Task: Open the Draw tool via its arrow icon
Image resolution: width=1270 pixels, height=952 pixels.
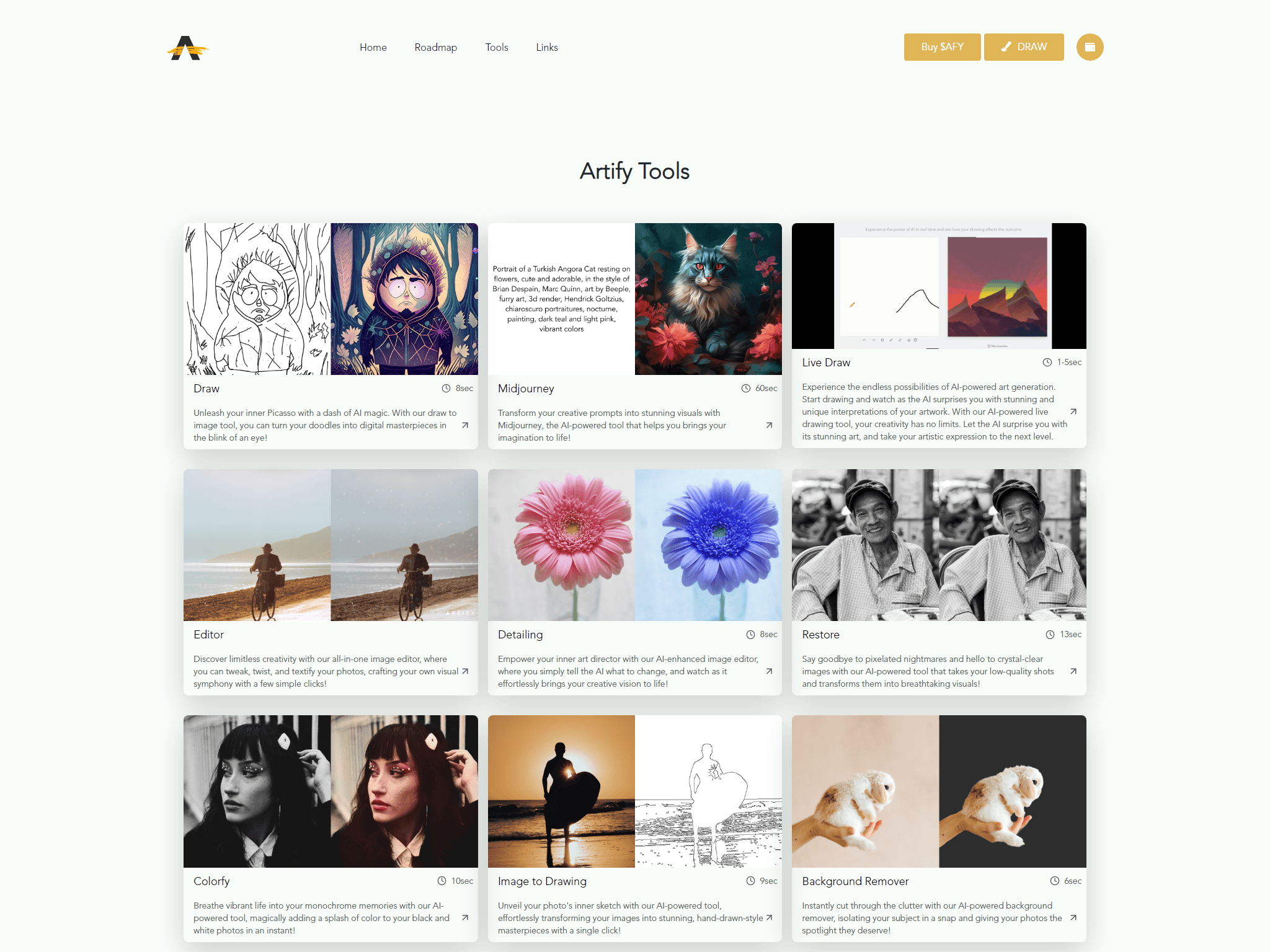Action: 465,425
